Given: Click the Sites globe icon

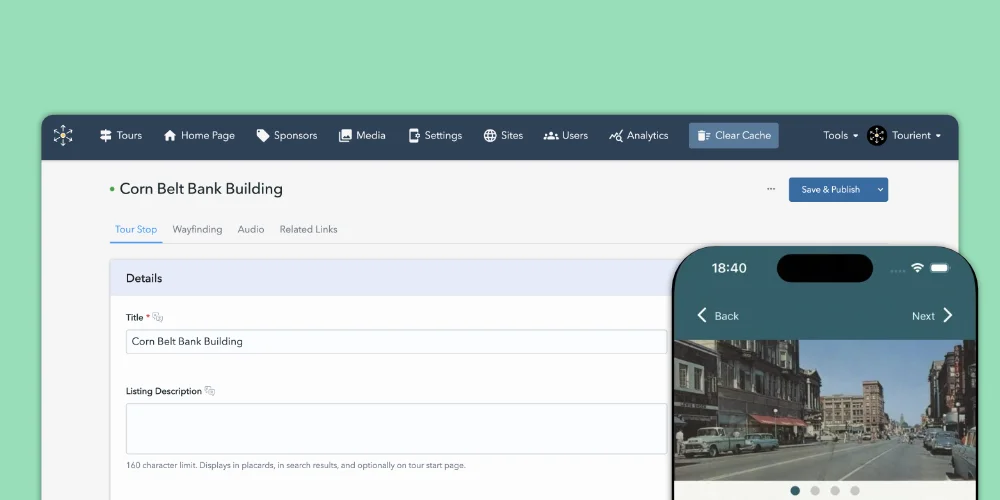Looking at the screenshot, I should click(x=490, y=135).
